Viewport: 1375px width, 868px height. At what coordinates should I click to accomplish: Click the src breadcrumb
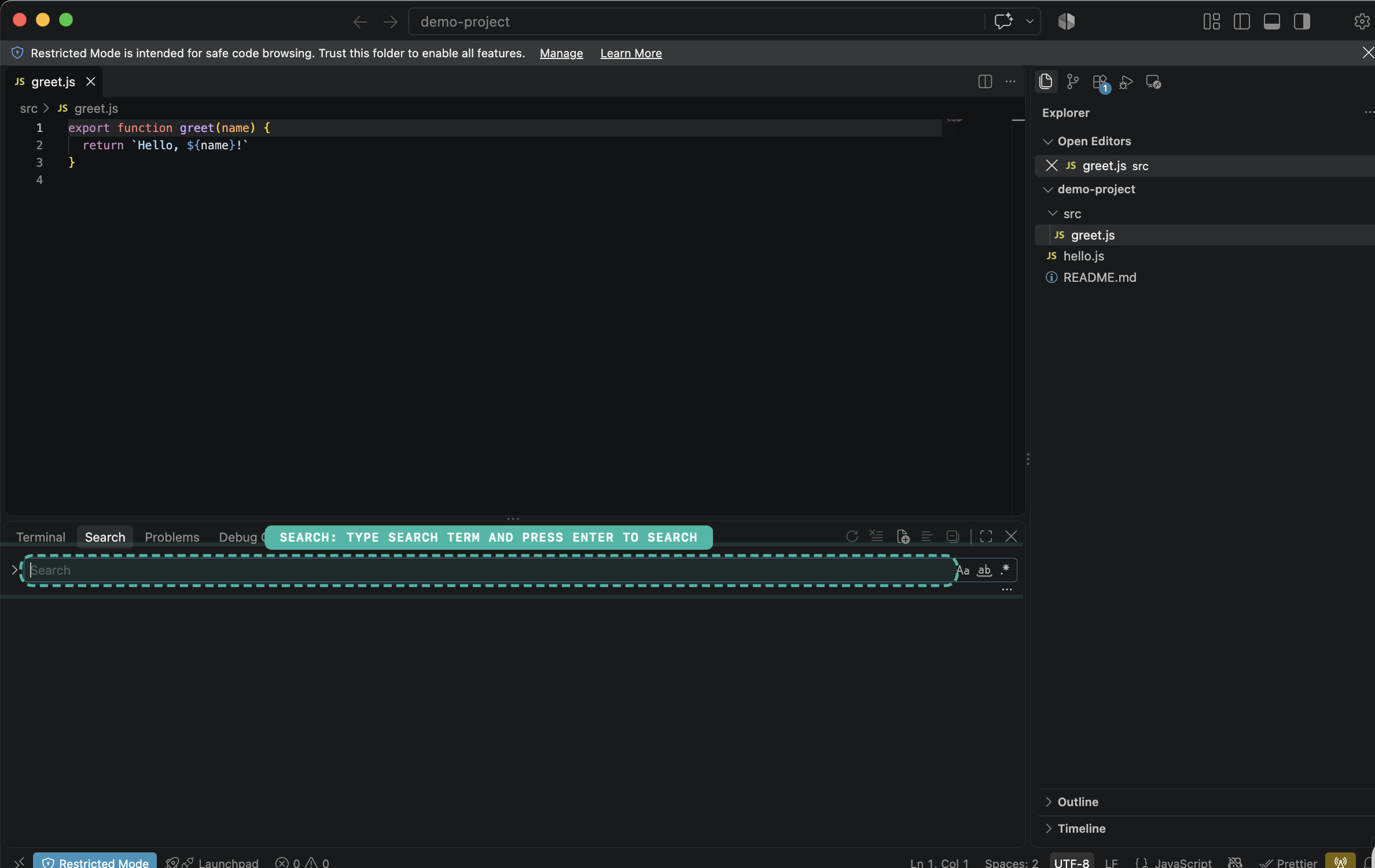click(x=28, y=108)
